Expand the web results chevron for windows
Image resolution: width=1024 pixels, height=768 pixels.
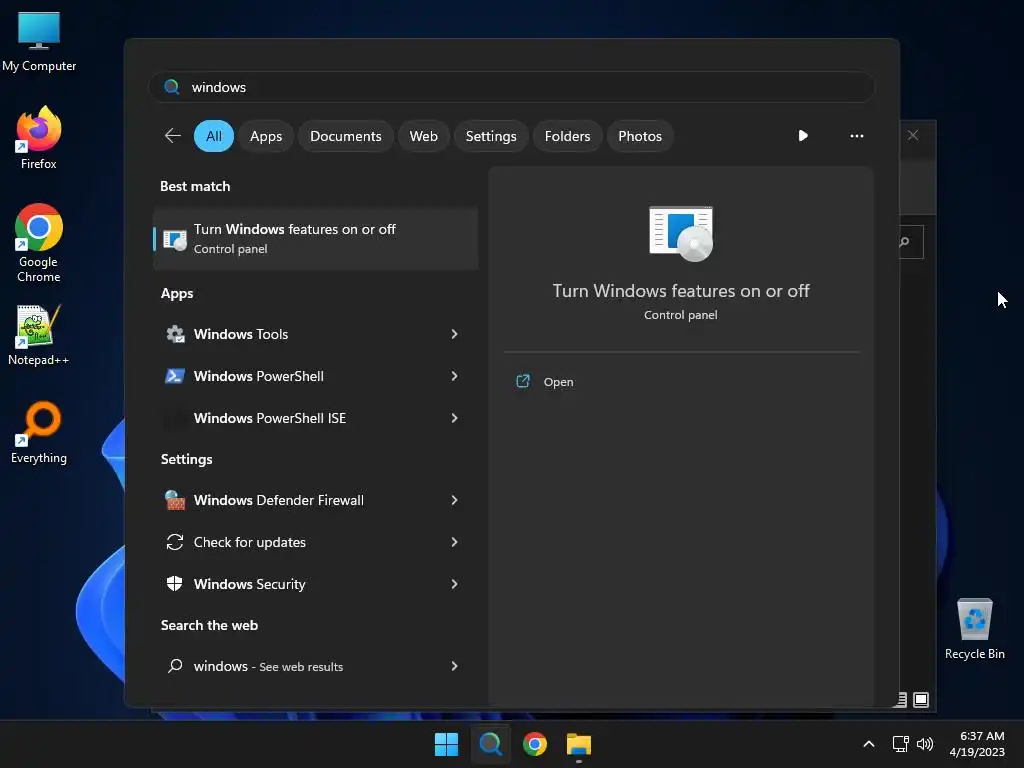(x=455, y=666)
